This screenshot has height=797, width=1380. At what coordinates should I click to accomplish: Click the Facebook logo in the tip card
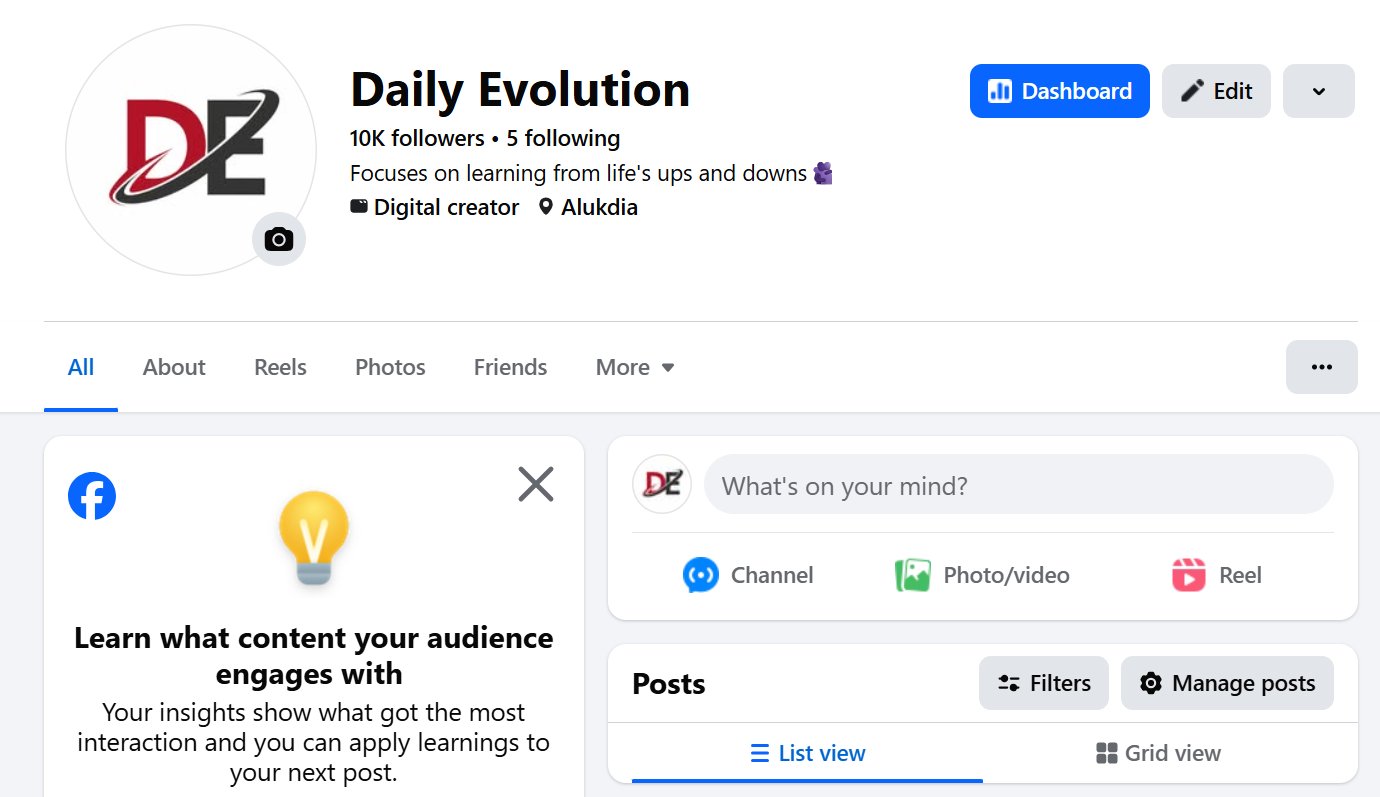tap(92, 495)
